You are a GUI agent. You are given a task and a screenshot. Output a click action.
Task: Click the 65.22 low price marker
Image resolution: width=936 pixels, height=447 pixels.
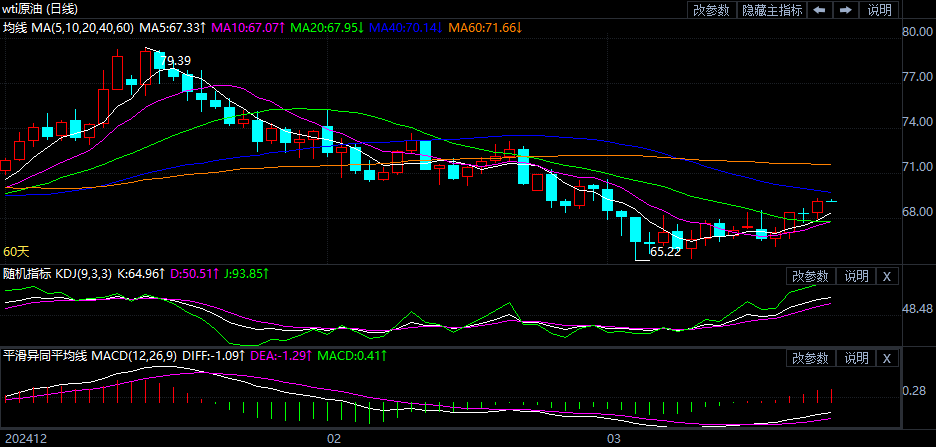(x=665, y=252)
